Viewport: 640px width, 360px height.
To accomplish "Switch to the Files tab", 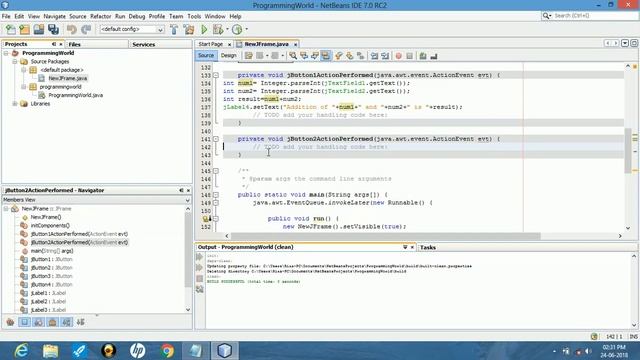I will [x=74, y=44].
